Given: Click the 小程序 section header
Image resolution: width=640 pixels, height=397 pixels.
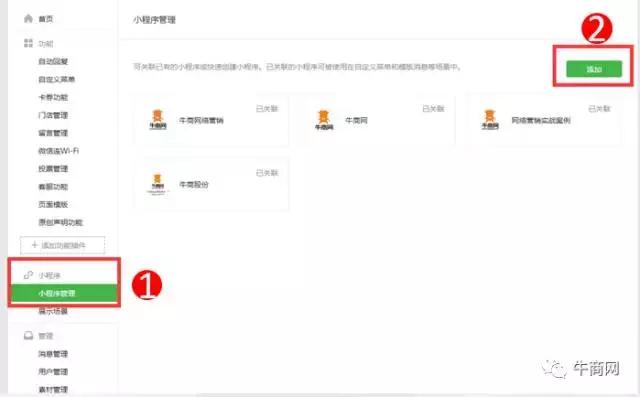Looking at the screenshot, I should click(49, 276).
